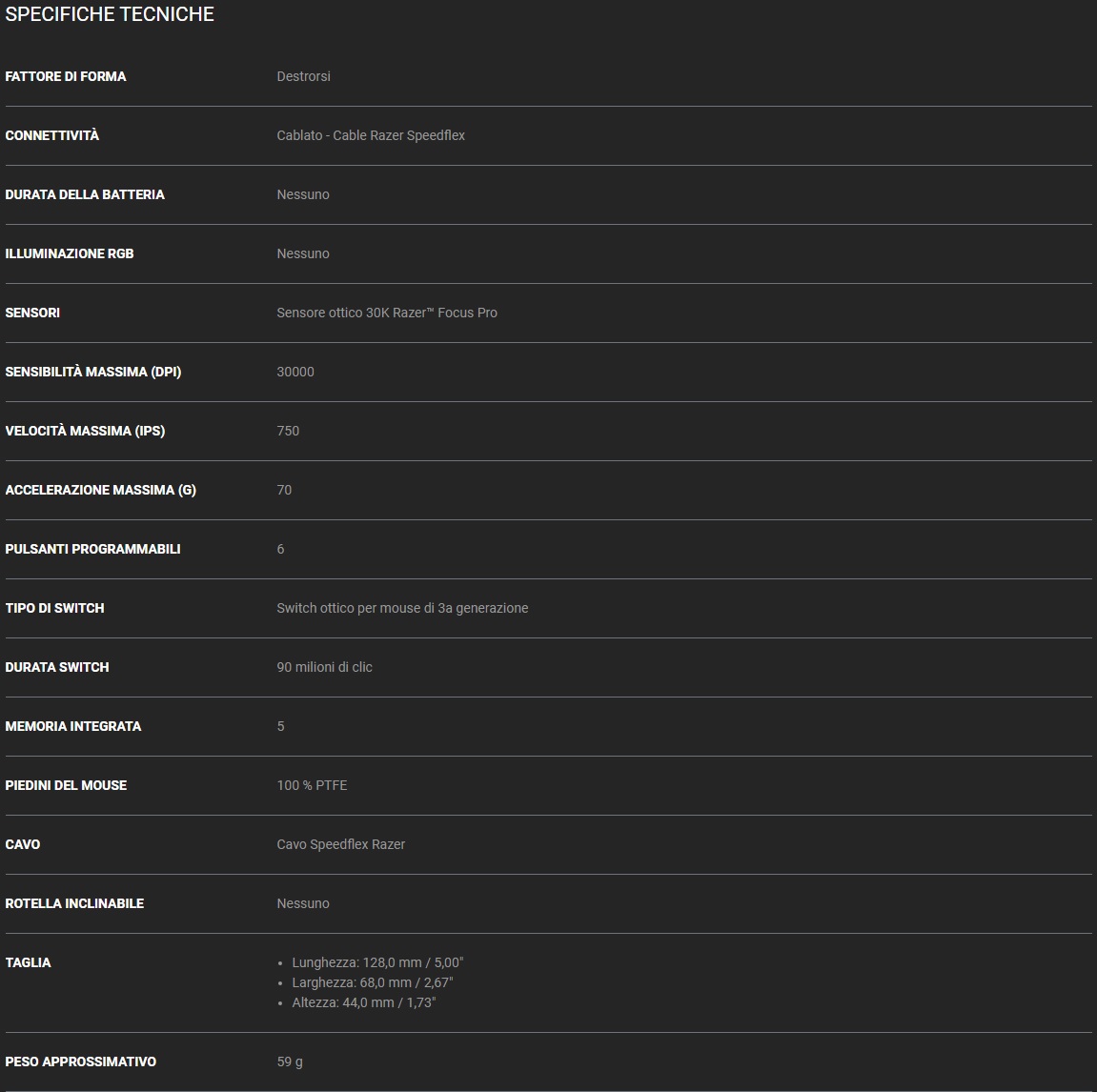Click the 90 milioni di clic text
The image size is (1097, 1092).
[x=324, y=667]
